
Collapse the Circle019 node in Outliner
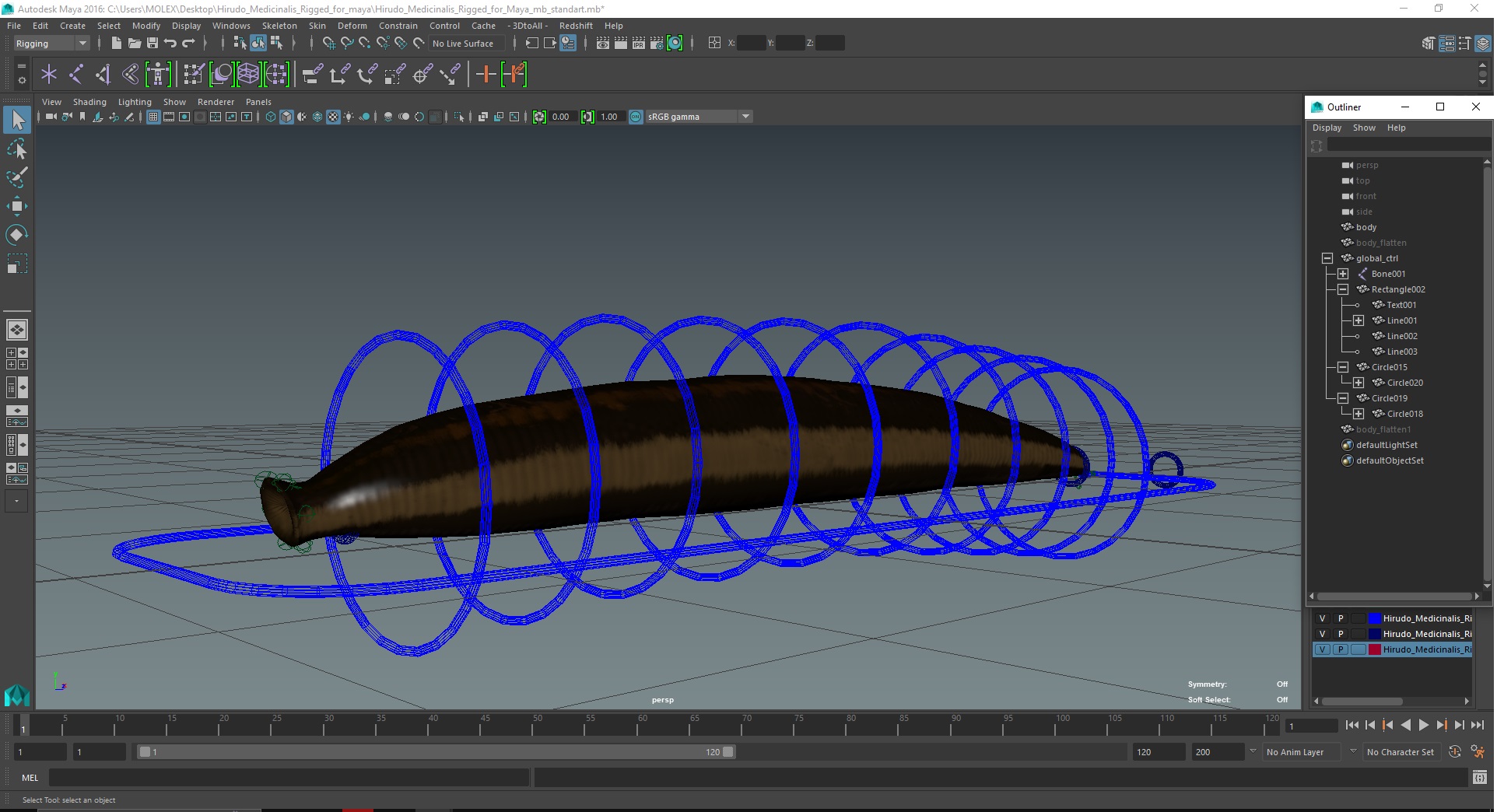[1343, 398]
